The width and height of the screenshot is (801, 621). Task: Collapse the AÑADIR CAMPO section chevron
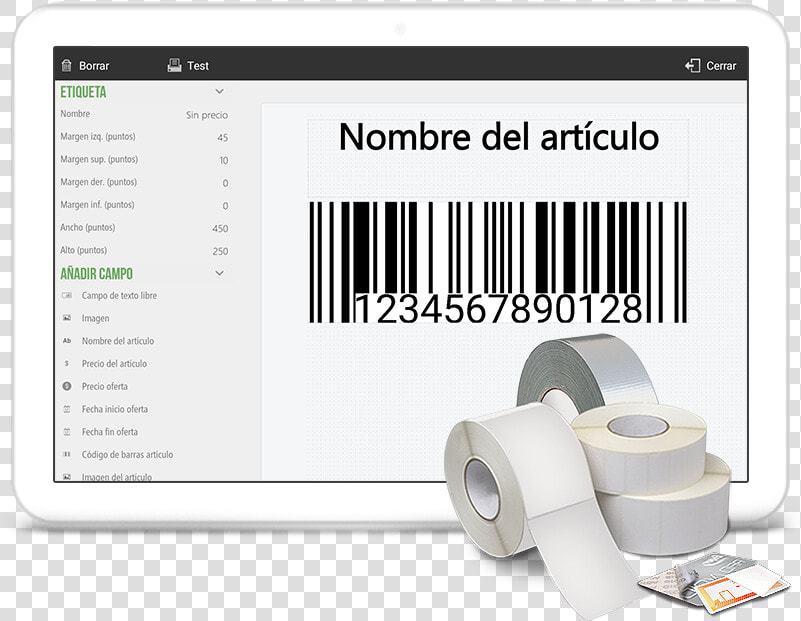point(220,273)
